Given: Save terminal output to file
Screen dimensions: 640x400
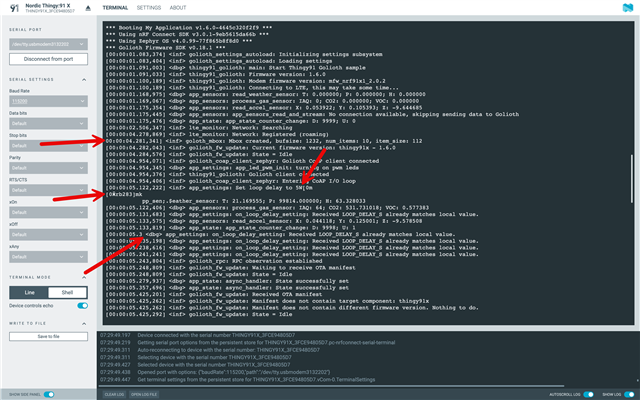Looking at the screenshot, I should click(x=48, y=336).
